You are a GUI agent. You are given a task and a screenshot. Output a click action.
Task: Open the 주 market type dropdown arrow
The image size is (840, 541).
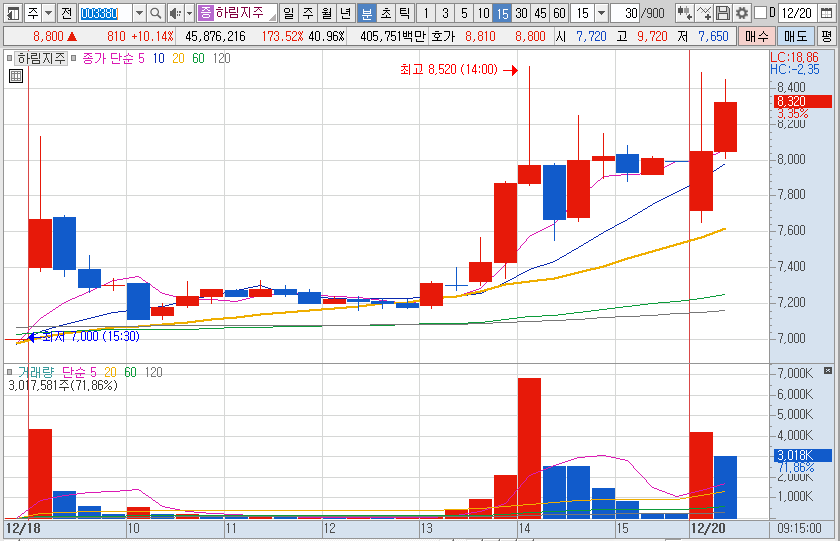[49, 13]
